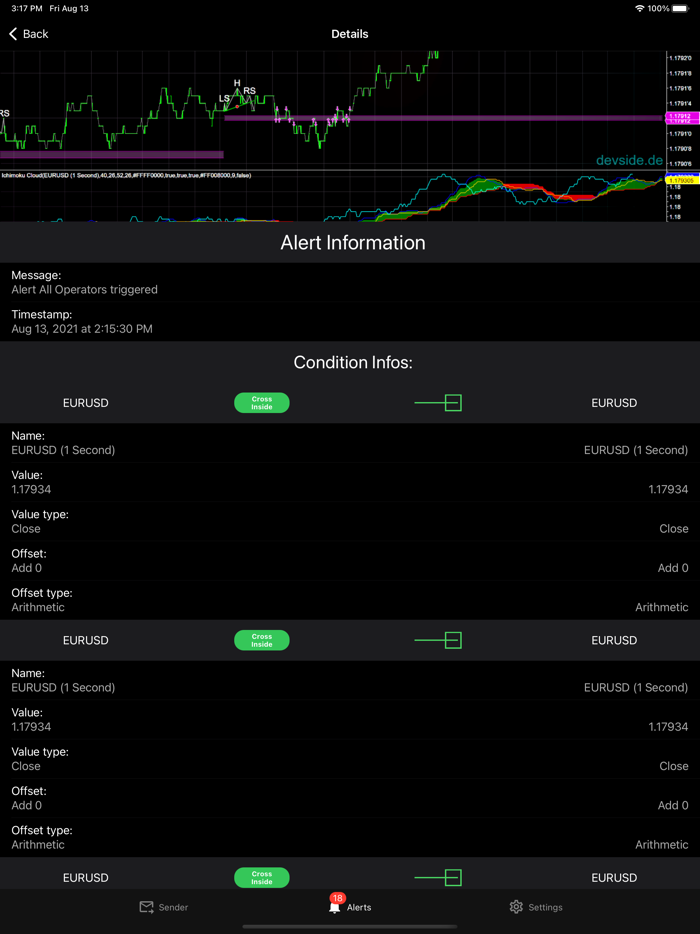
Task: Tap the second Cross Inside green badge
Action: tap(262, 640)
